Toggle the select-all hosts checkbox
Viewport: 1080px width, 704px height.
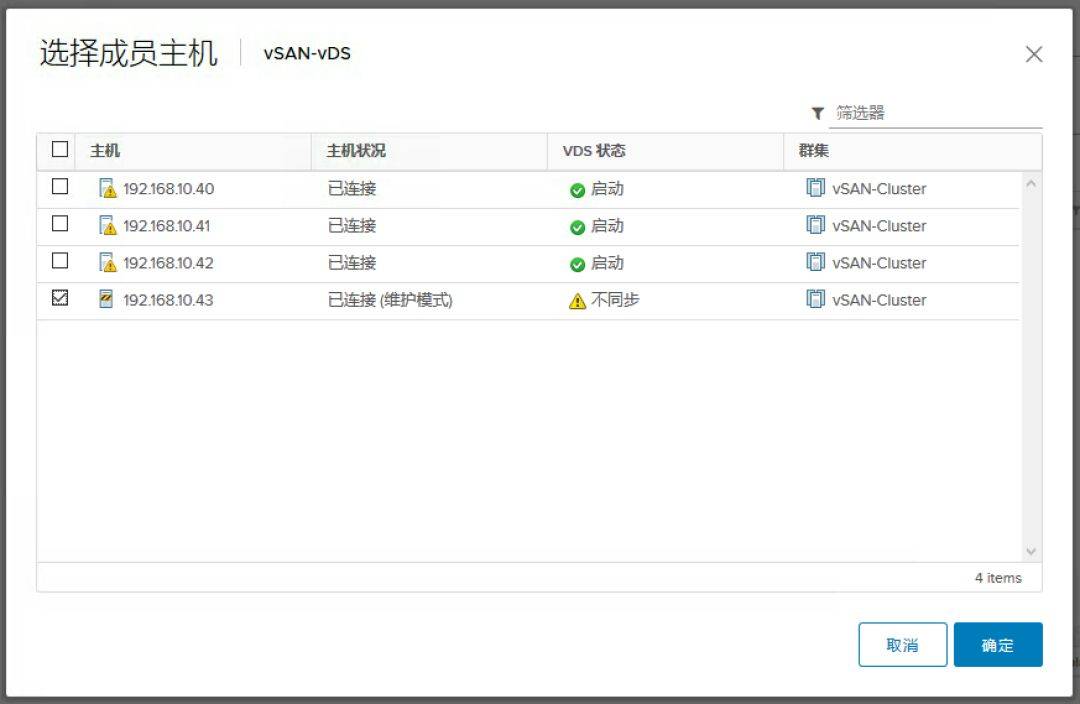60,150
